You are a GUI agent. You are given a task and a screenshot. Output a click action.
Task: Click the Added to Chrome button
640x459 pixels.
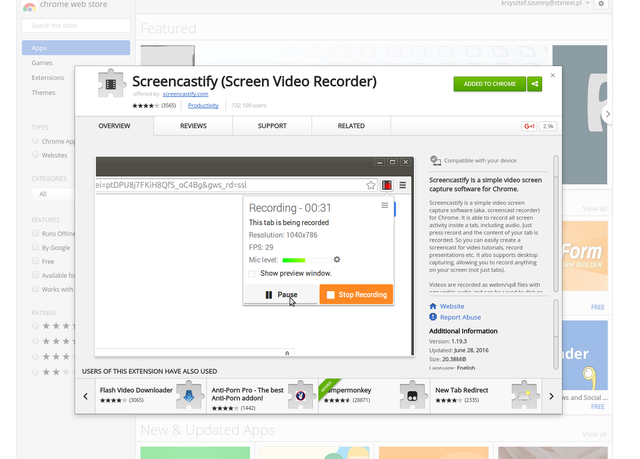tap(489, 84)
